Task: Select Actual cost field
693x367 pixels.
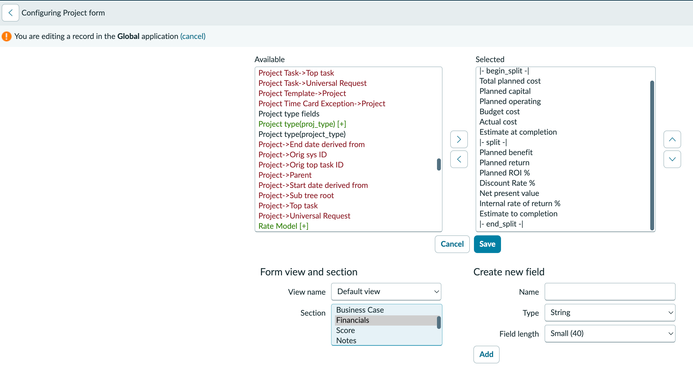Action: (498, 122)
